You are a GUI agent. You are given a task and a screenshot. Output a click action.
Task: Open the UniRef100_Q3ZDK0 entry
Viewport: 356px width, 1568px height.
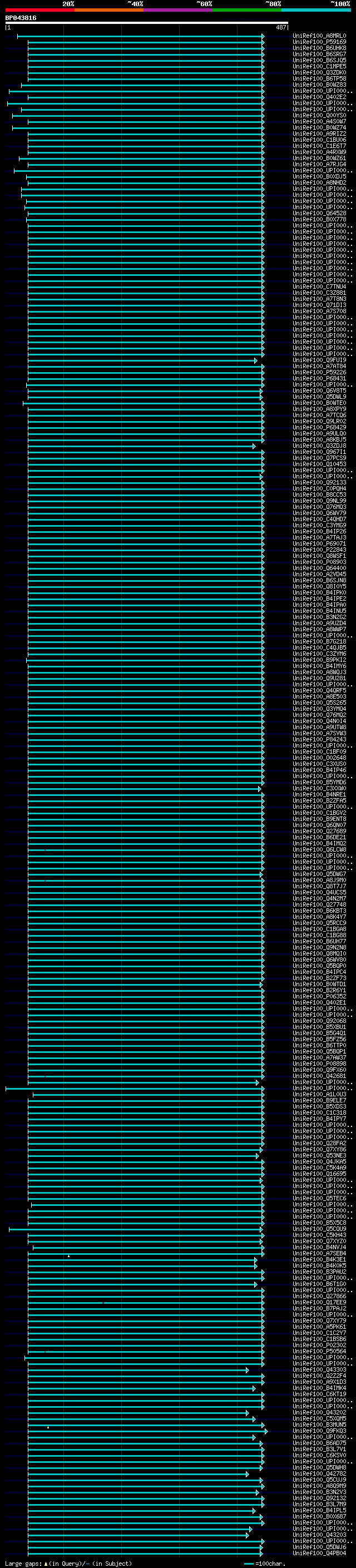pos(319,72)
